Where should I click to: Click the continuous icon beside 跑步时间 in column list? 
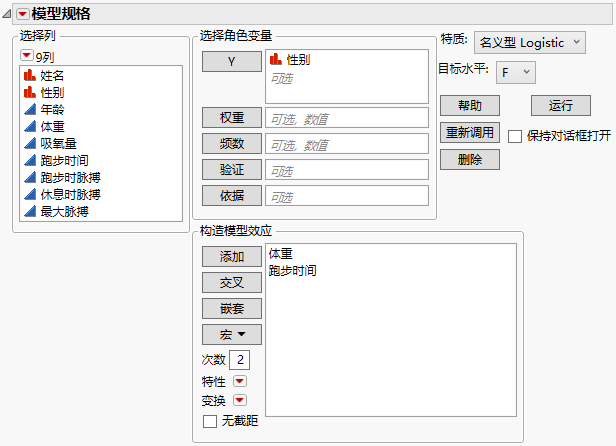30,160
